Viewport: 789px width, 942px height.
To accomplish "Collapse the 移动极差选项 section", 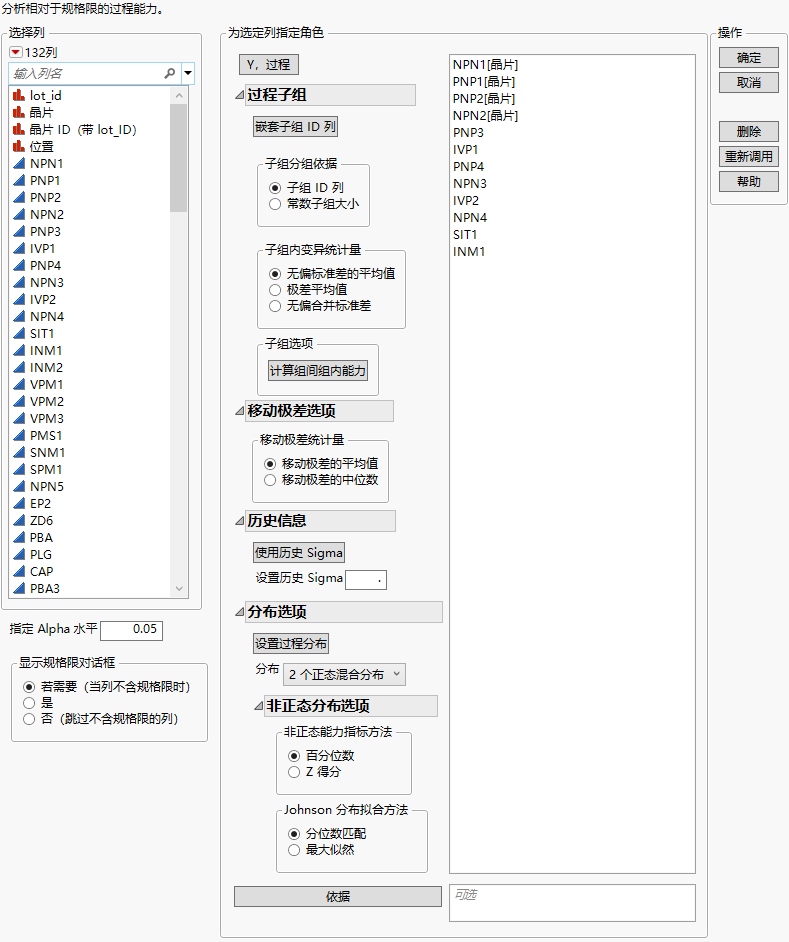I will click(240, 411).
